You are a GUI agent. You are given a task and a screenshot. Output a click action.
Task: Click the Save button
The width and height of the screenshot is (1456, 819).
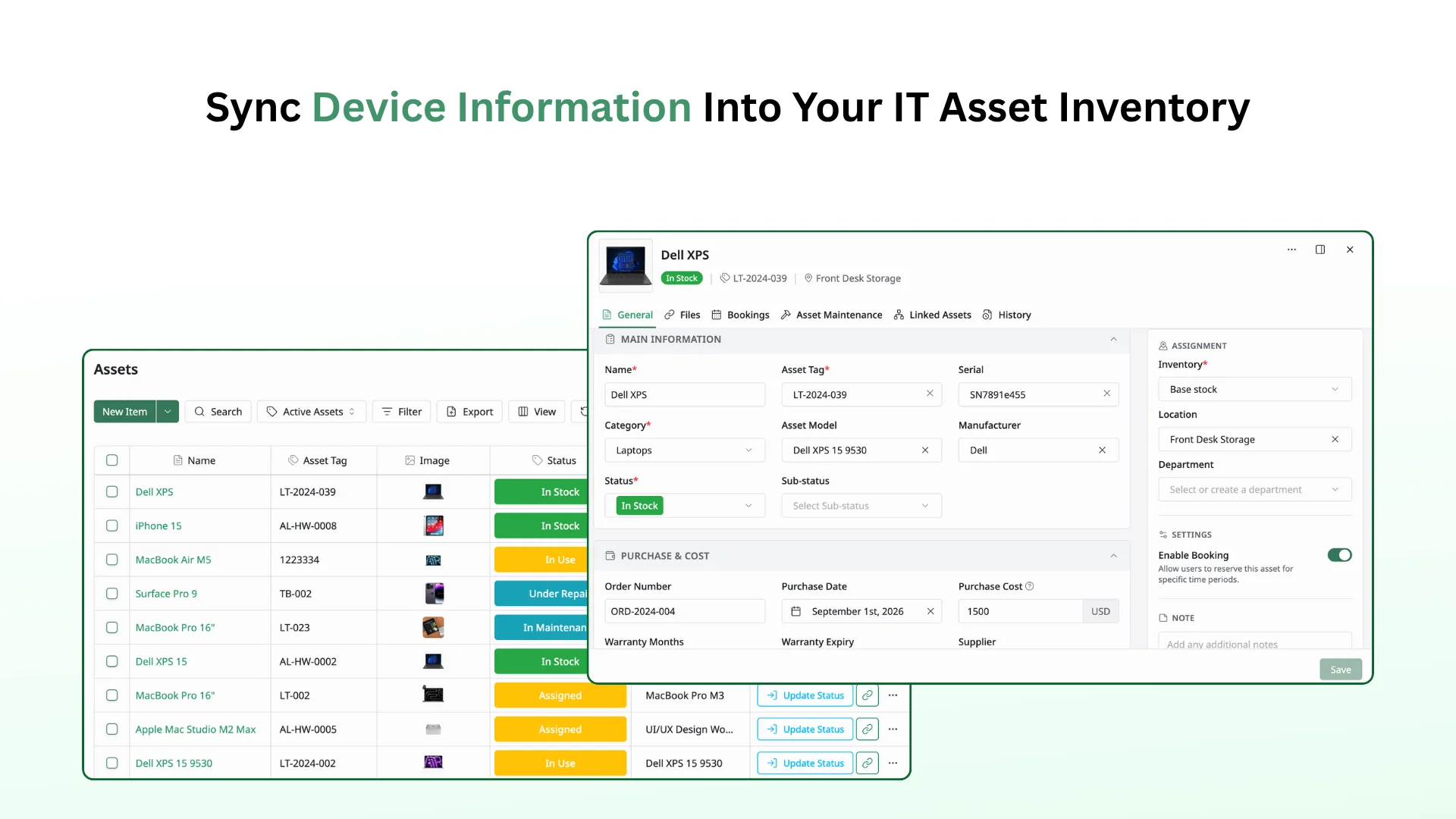[x=1340, y=670]
